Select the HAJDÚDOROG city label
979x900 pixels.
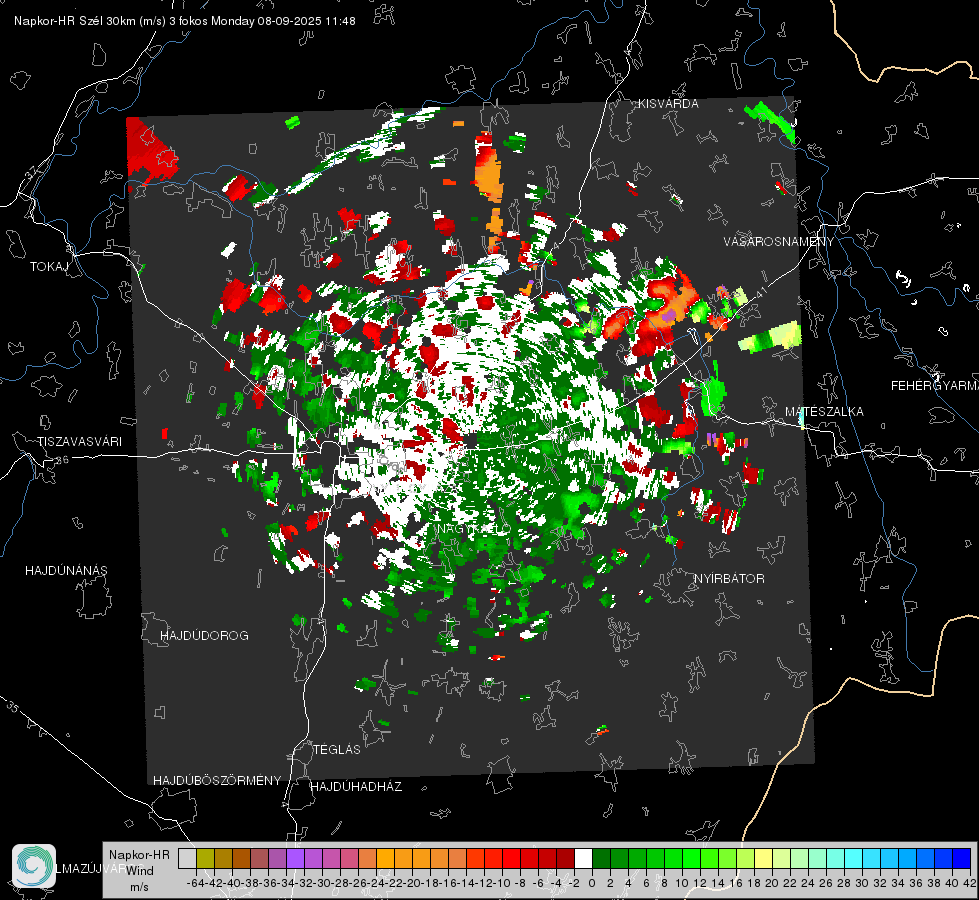pos(204,636)
